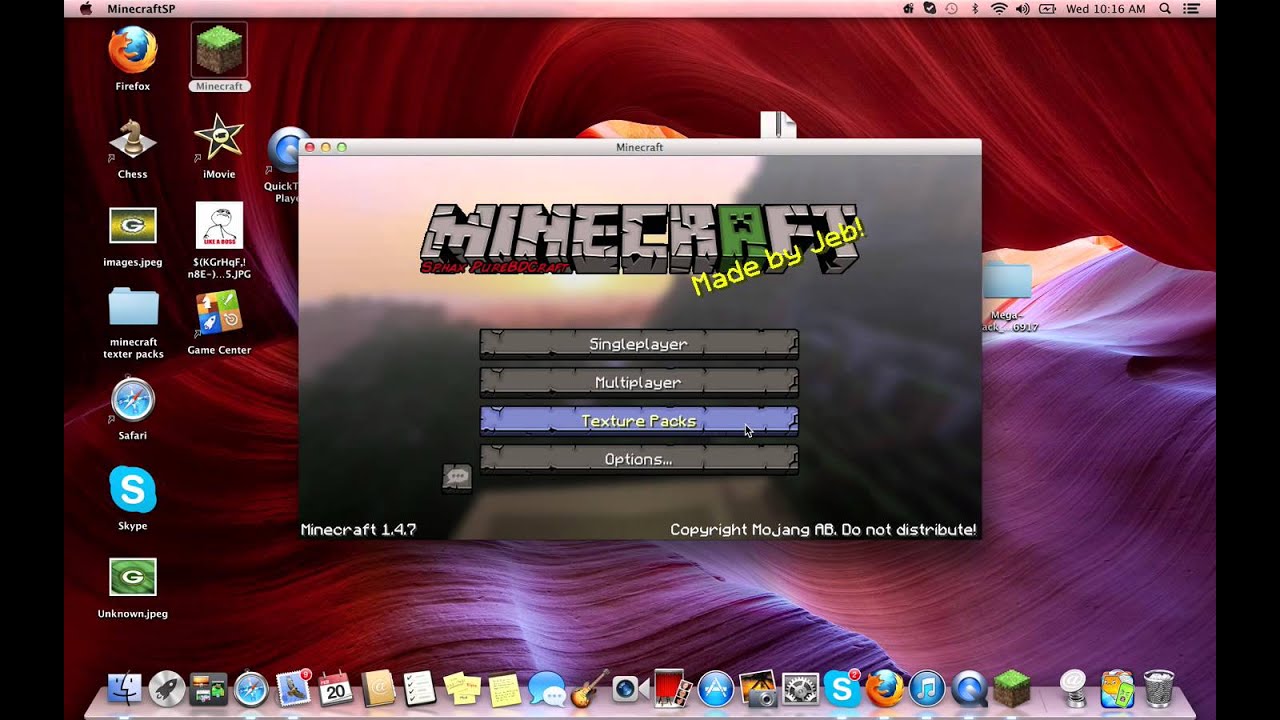
Task: Click the Minecraft grass block in the Dock
Action: [1012, 688]
